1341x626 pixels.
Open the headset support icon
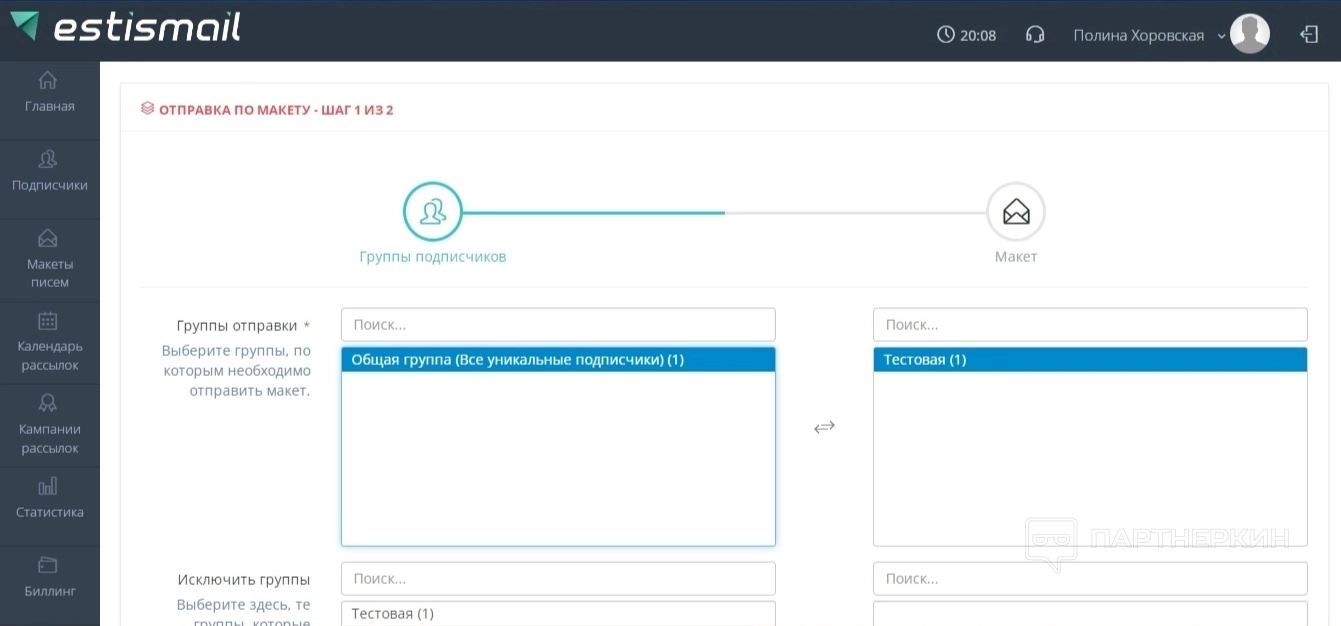click(1035, 35)
